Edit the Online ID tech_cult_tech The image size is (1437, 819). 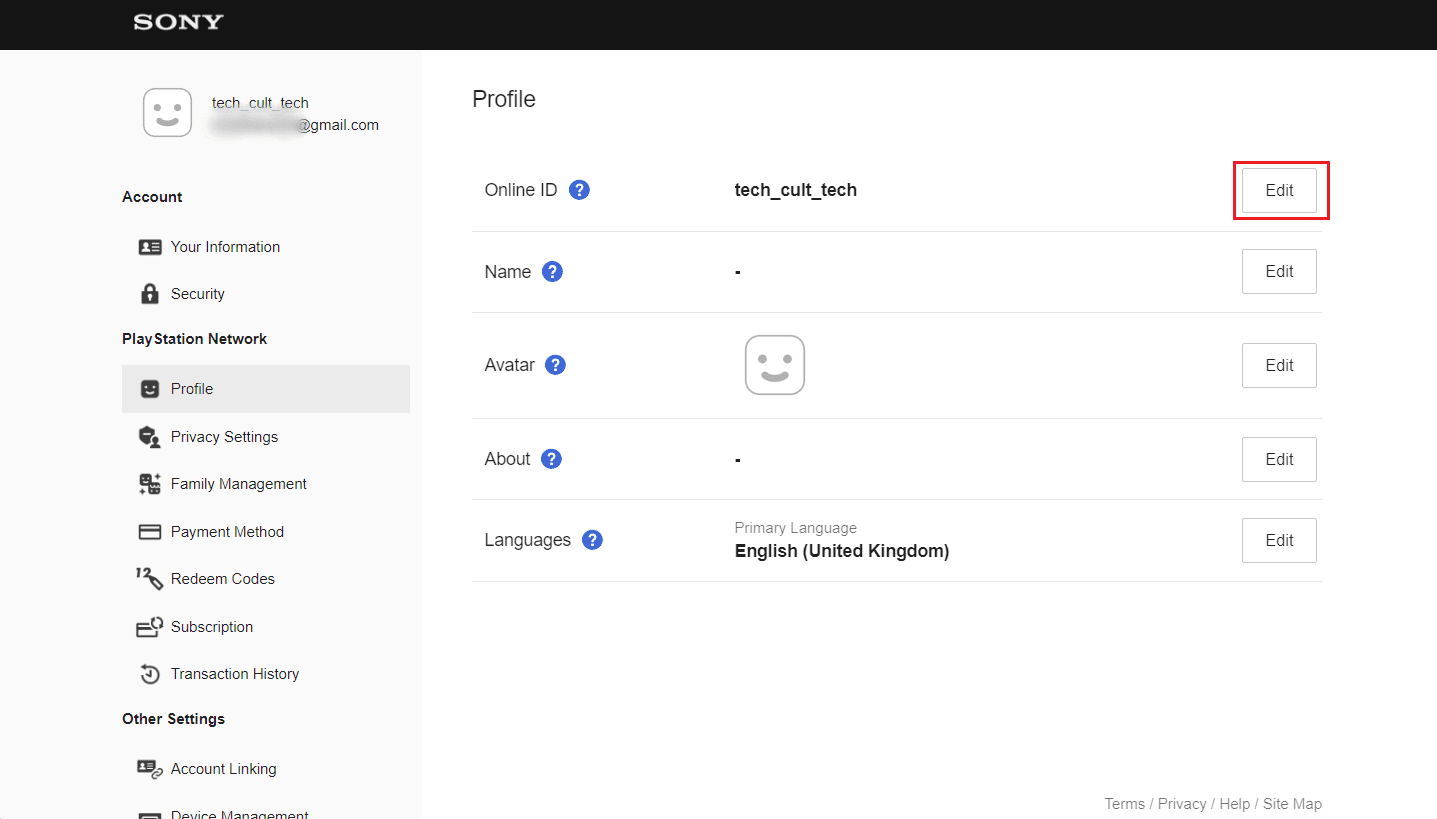tap(1279, 190)
